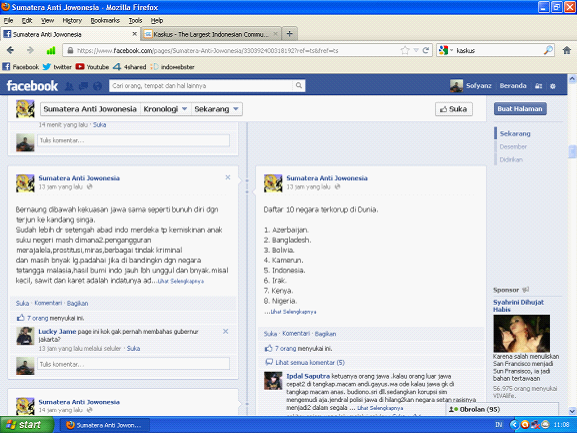Viewport: 577px width, 433px height.
Task: Open the twitter bookmark
Action: 57,67
